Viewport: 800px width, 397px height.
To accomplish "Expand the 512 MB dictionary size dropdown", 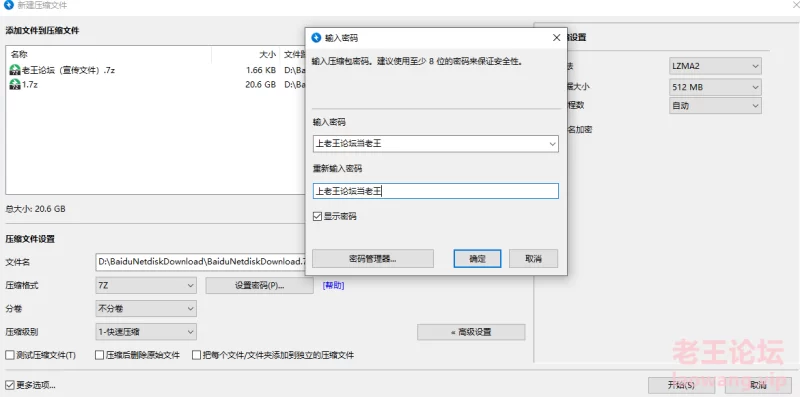I will [x=715, y=87].
